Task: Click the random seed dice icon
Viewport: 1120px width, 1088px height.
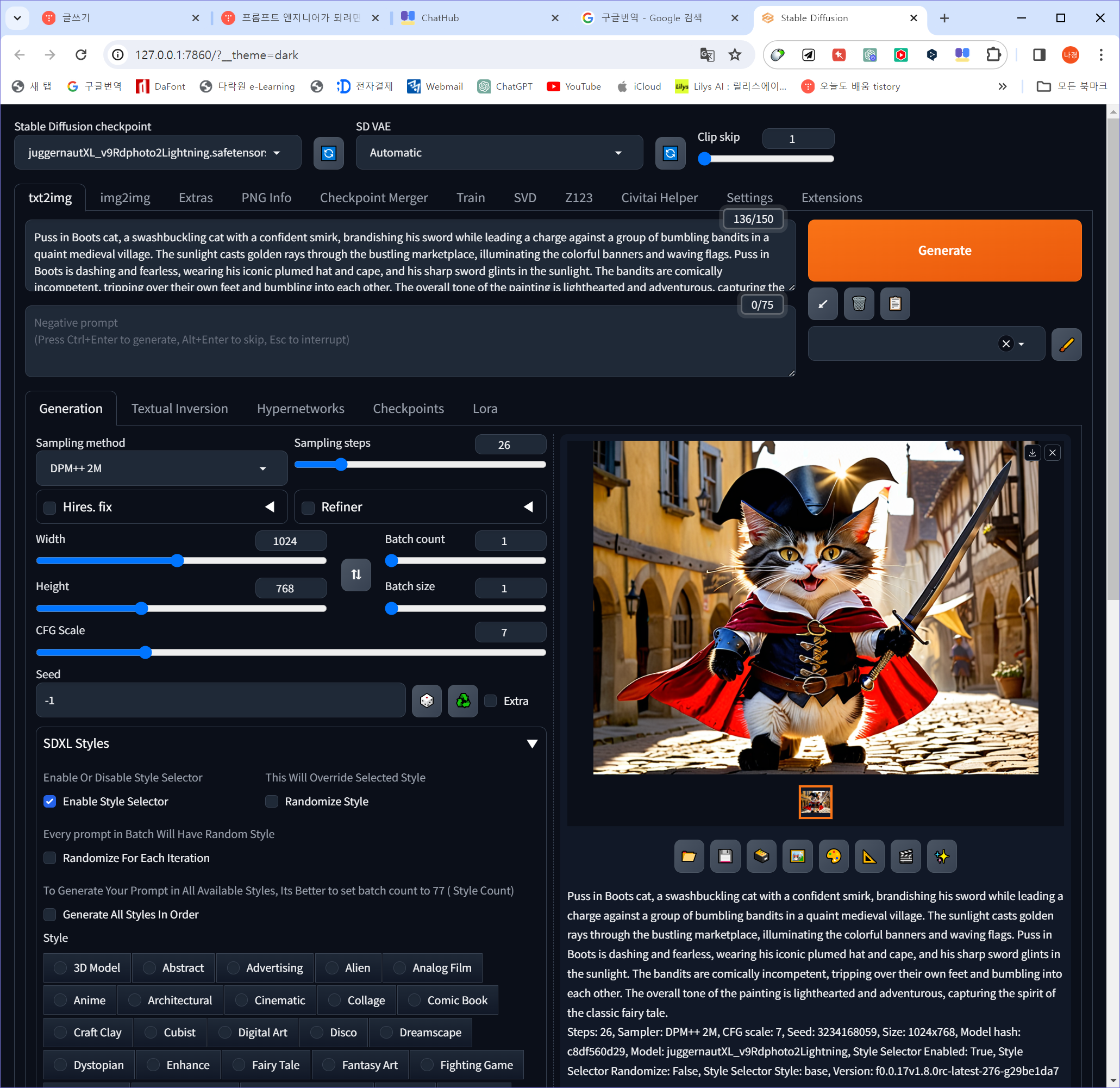Action: (426, 701)
